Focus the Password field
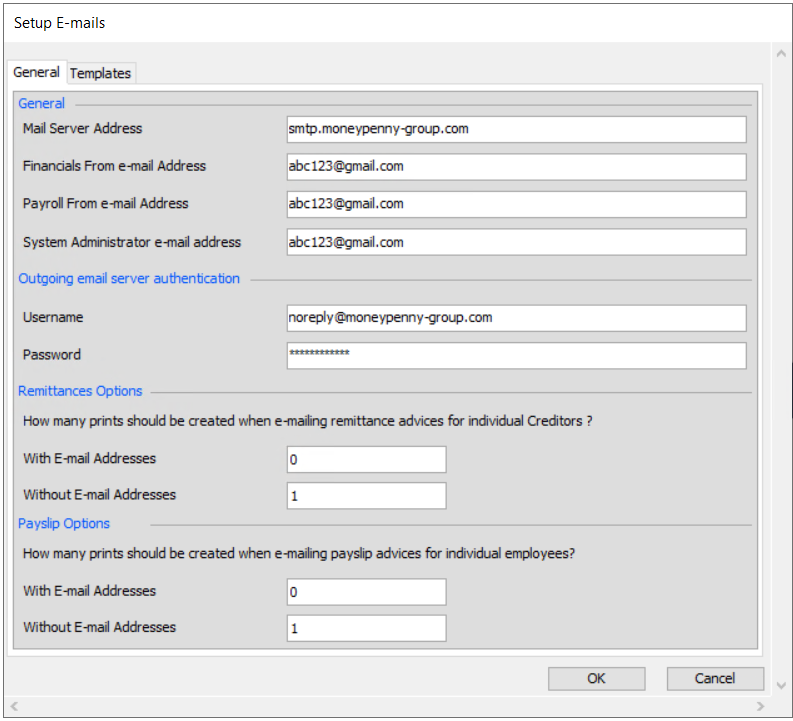The image size is (793, 721). (516, 355)
